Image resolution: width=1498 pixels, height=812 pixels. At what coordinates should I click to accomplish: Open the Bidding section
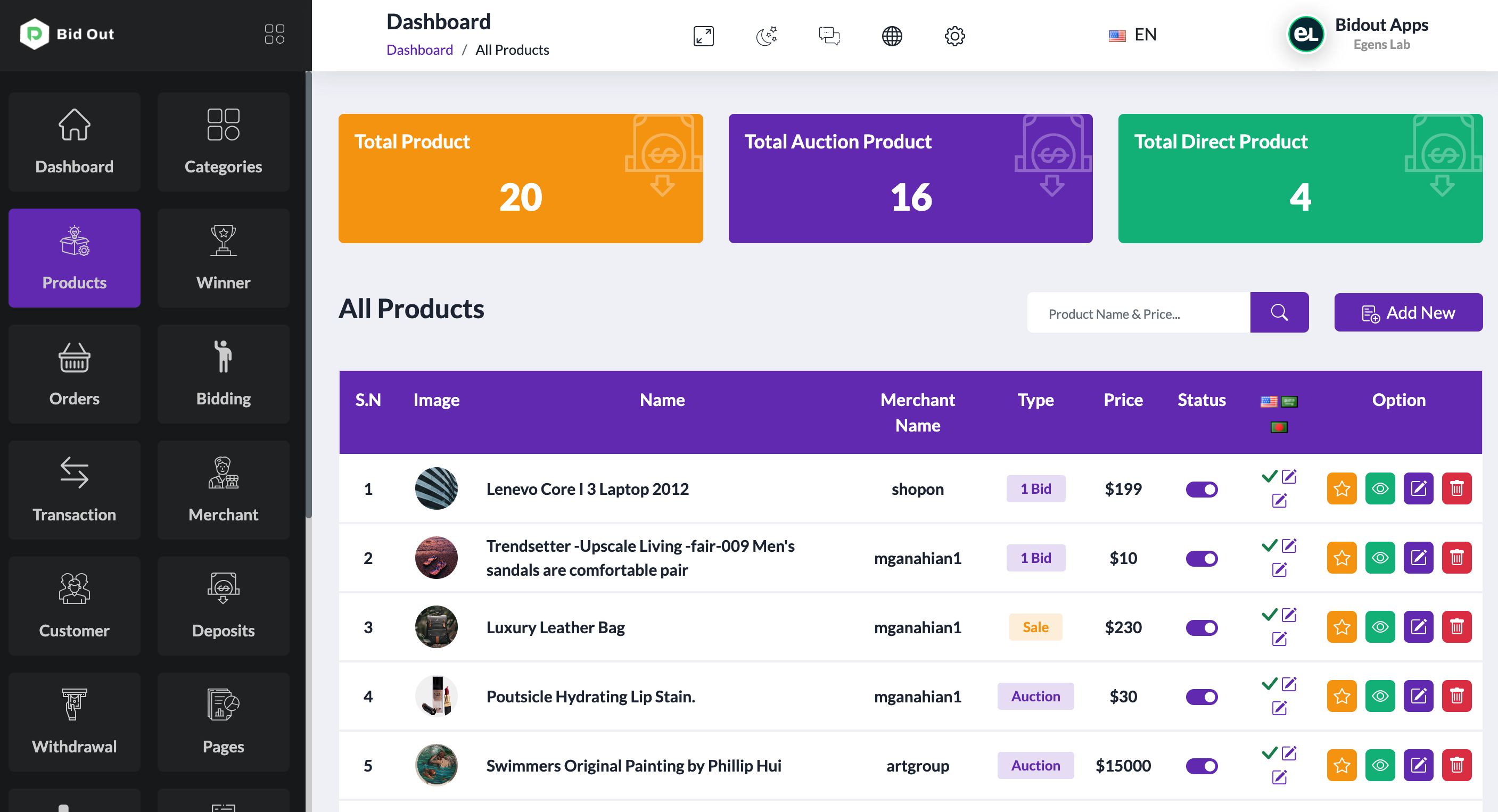(x=223, y=374)
